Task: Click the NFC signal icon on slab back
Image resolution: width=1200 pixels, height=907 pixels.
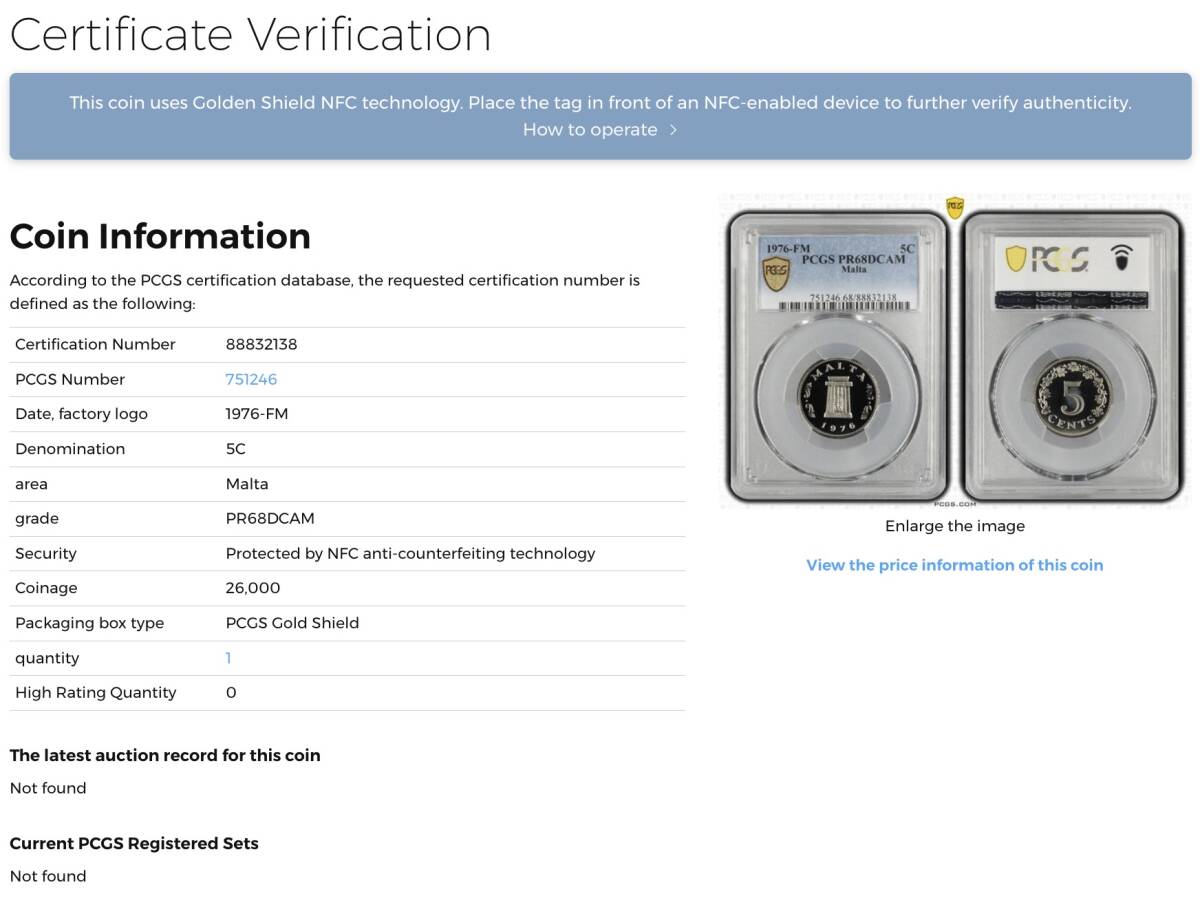Action: pyautogui.click(x=1124, y=258)
